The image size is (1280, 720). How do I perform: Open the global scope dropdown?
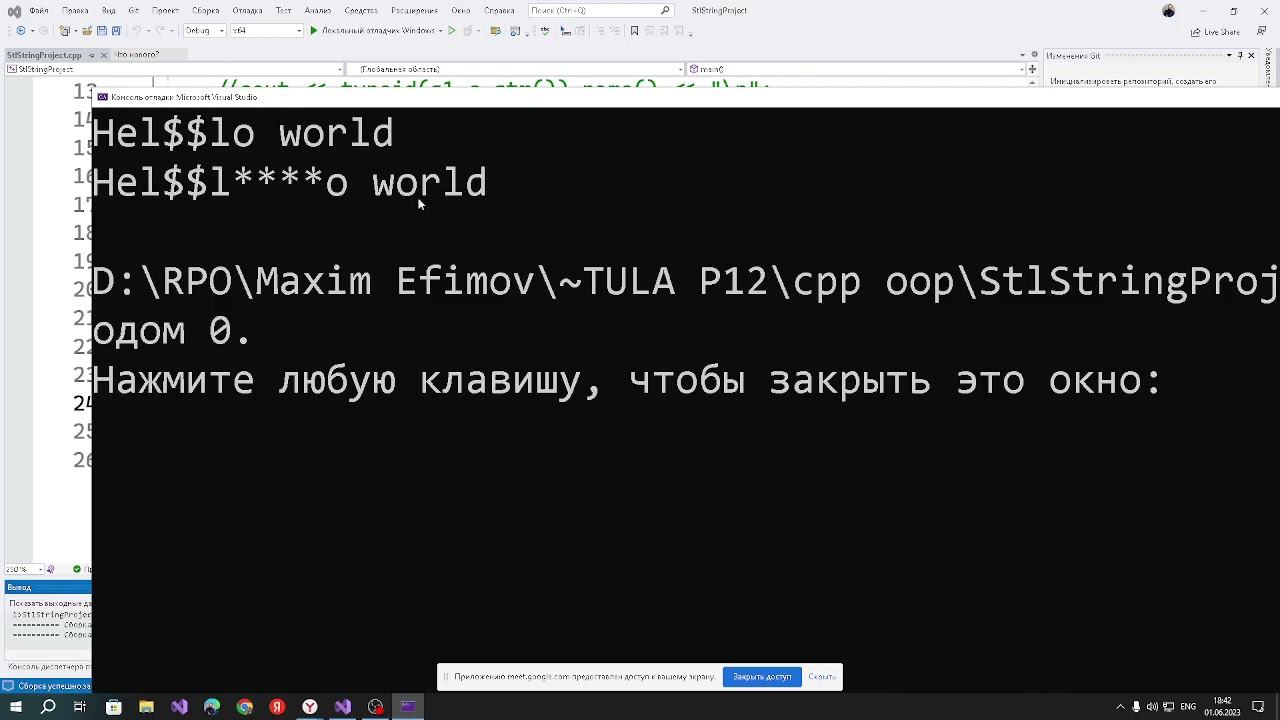pos(516,69)
